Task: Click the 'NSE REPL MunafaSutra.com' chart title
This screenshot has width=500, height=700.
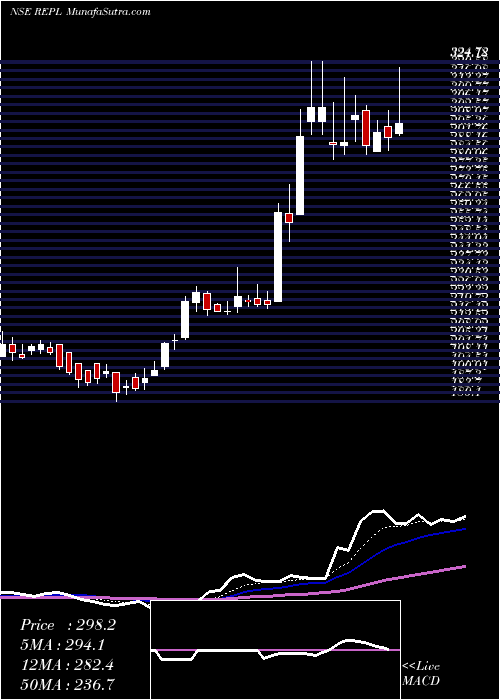Action: click(80, 12)
